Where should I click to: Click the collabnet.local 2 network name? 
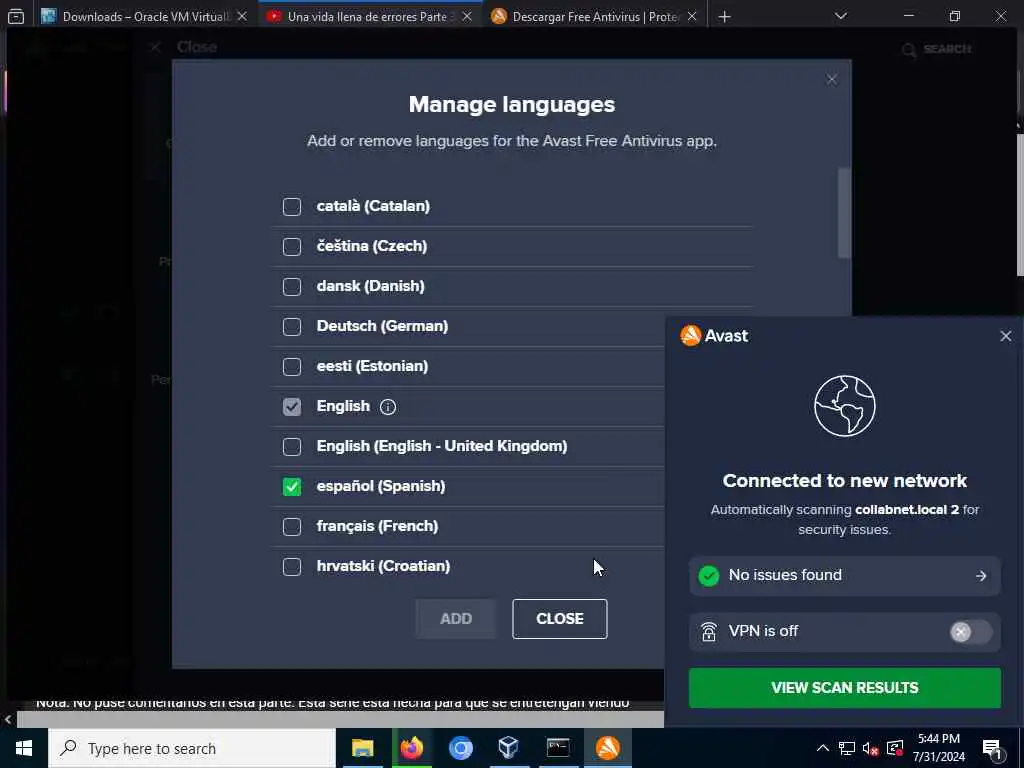tap(907, 510)
